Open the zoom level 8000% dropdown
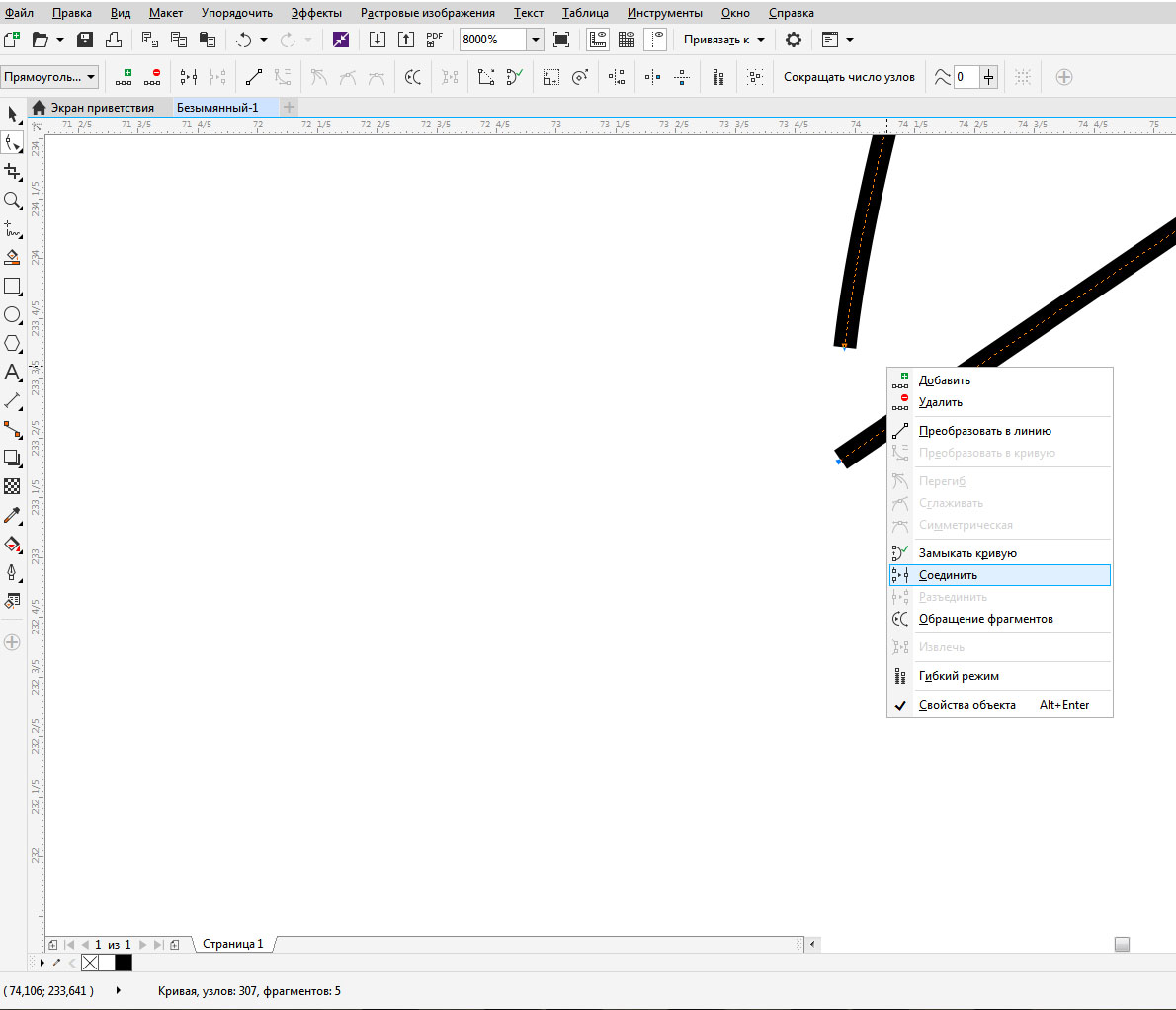This screenshot has height=1010, width=1176. (x=536, y=40)
